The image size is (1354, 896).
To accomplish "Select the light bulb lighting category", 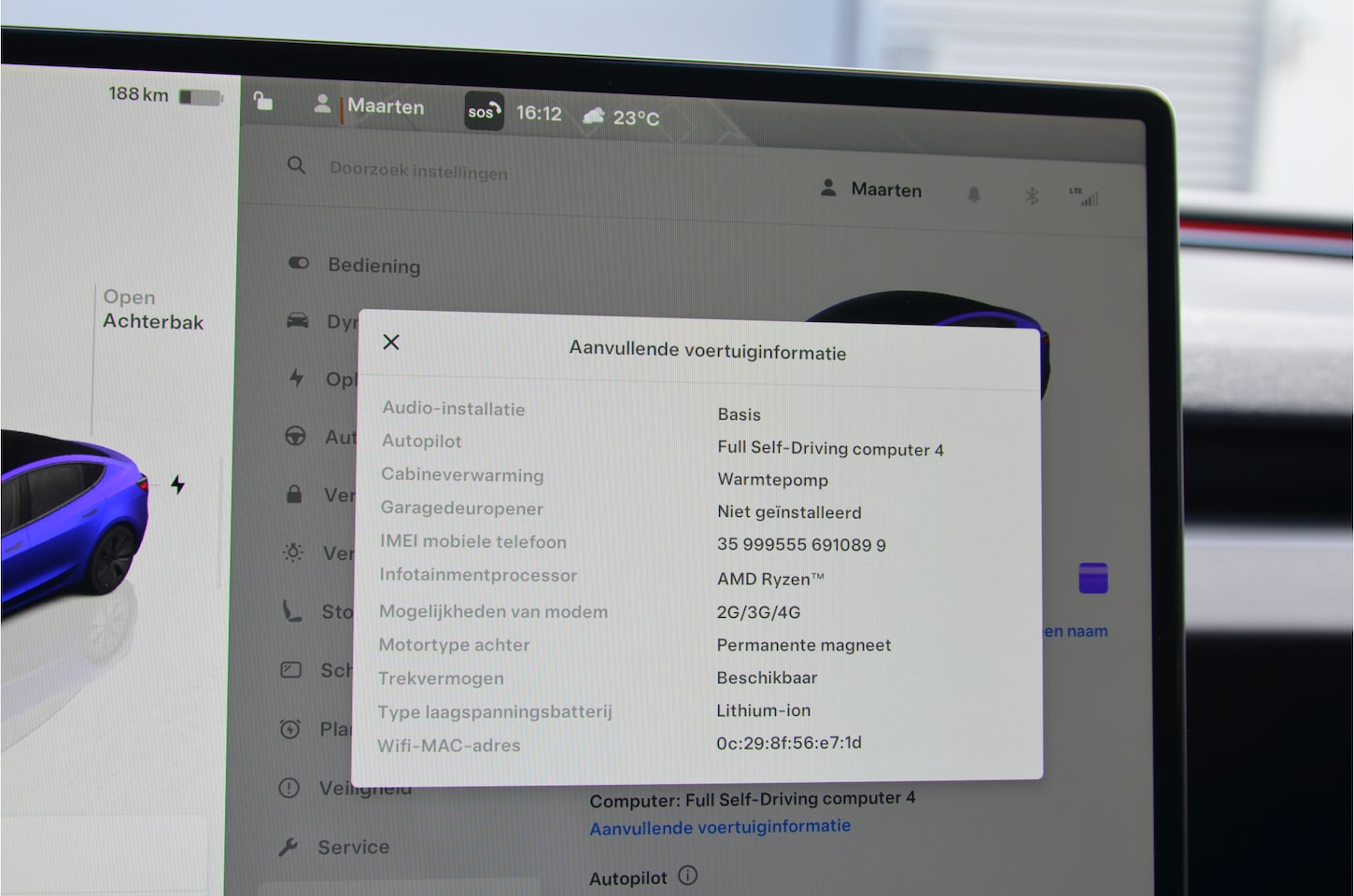I will (x=293, y=553).
